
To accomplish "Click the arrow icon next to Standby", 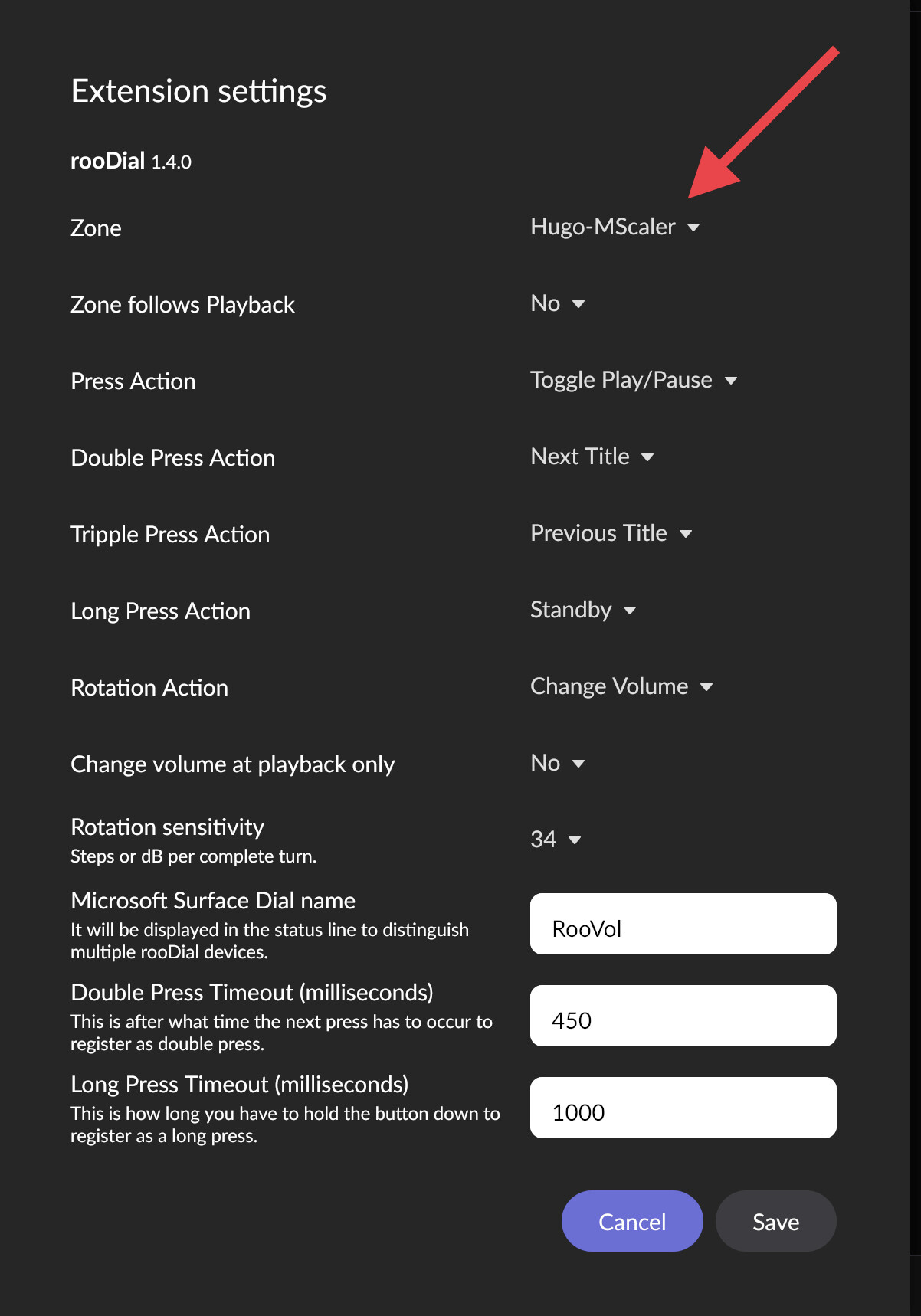I will [x=630, y=611].
